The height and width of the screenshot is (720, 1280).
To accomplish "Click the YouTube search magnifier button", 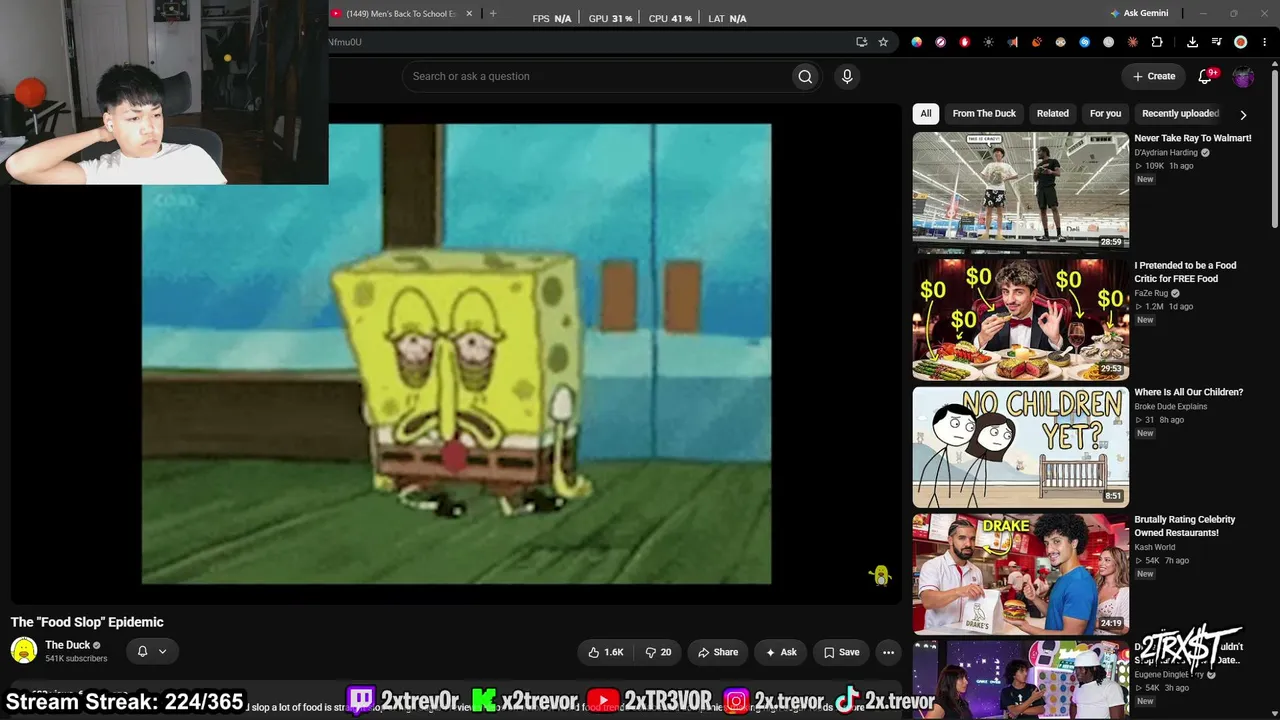I will [805, 76].
